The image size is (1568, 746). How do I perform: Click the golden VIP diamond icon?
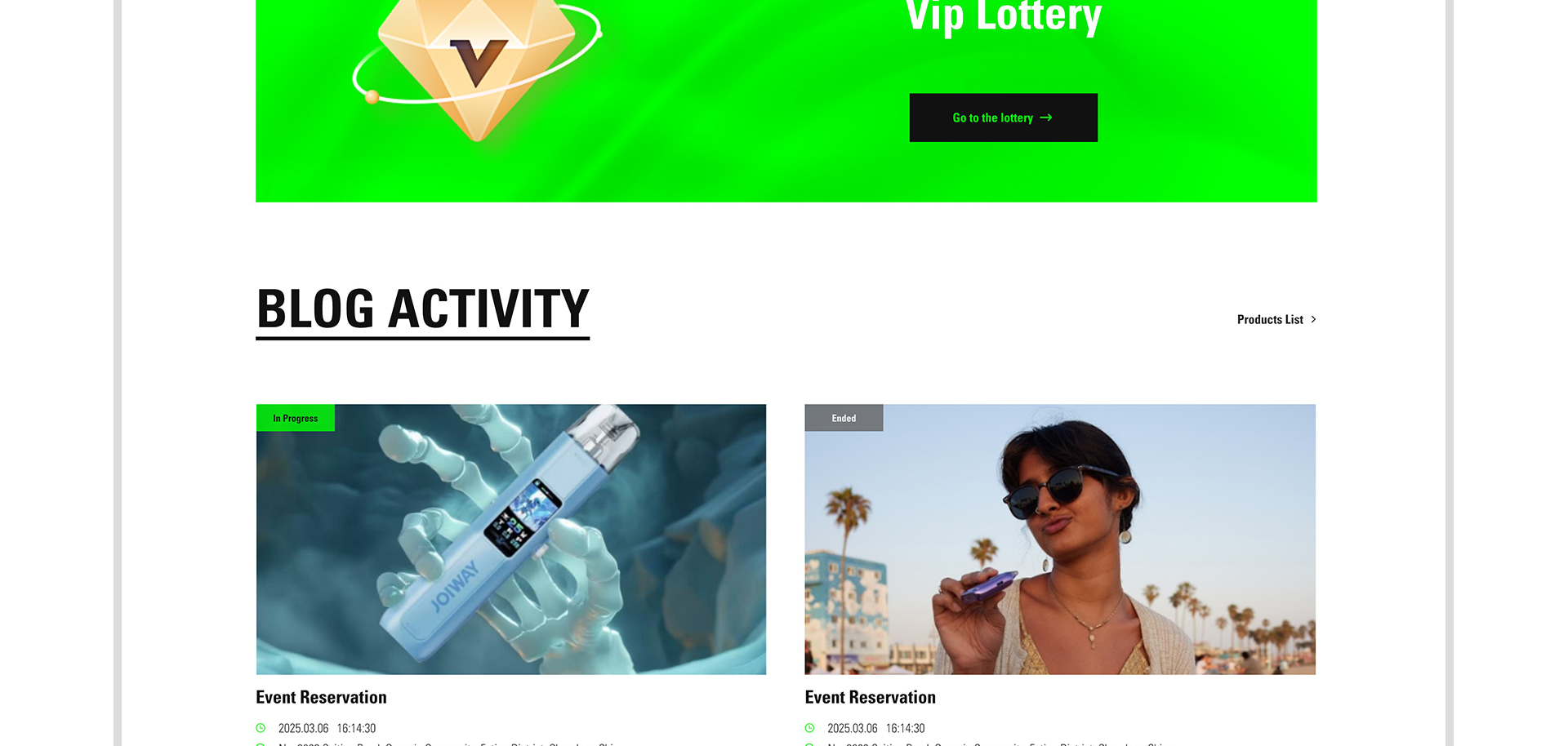(477, 61)
